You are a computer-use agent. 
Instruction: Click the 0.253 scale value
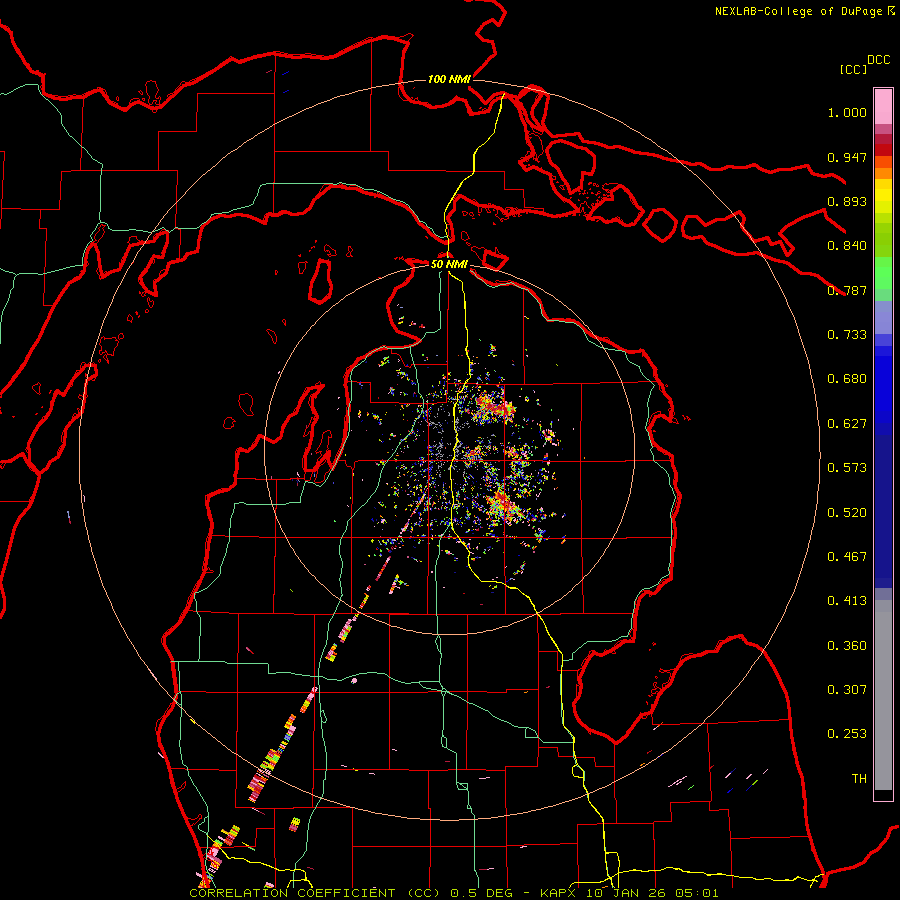tap(847, 734)
